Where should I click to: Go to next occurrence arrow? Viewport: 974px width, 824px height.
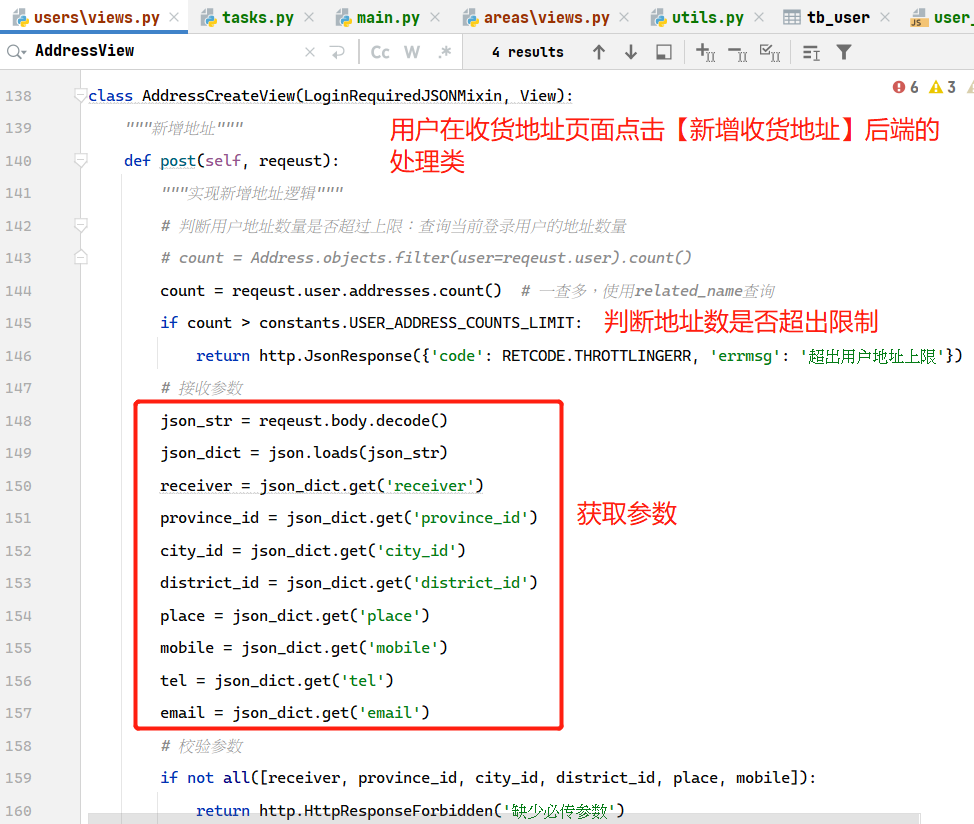631,52
